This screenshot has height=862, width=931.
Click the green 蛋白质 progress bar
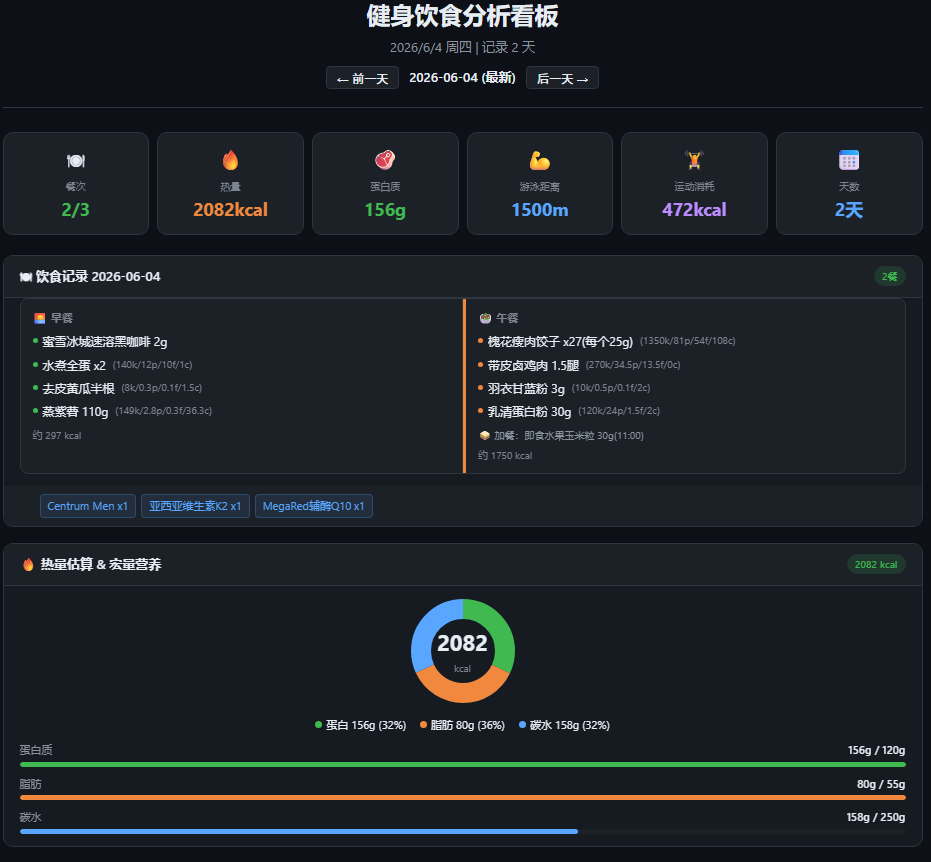(x=463, y=765)
